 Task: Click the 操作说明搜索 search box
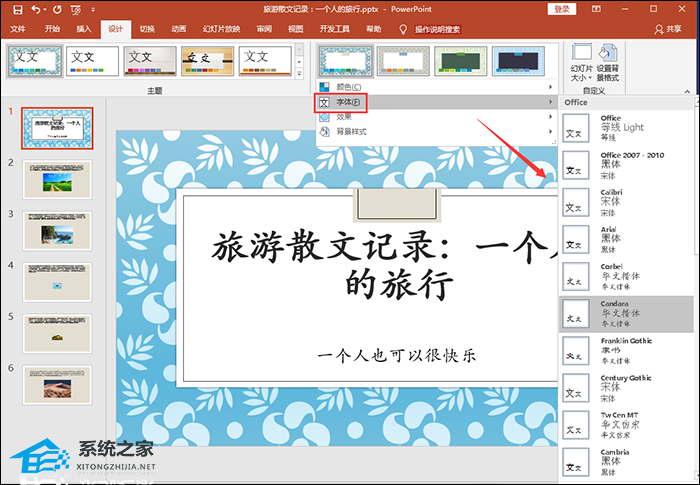coord(438,29)
